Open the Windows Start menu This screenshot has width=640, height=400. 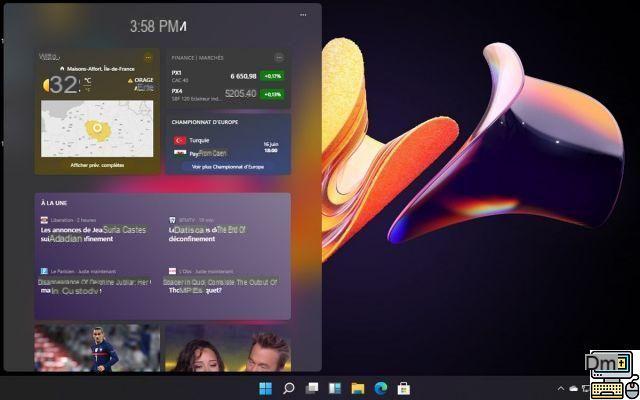[265, 388]
